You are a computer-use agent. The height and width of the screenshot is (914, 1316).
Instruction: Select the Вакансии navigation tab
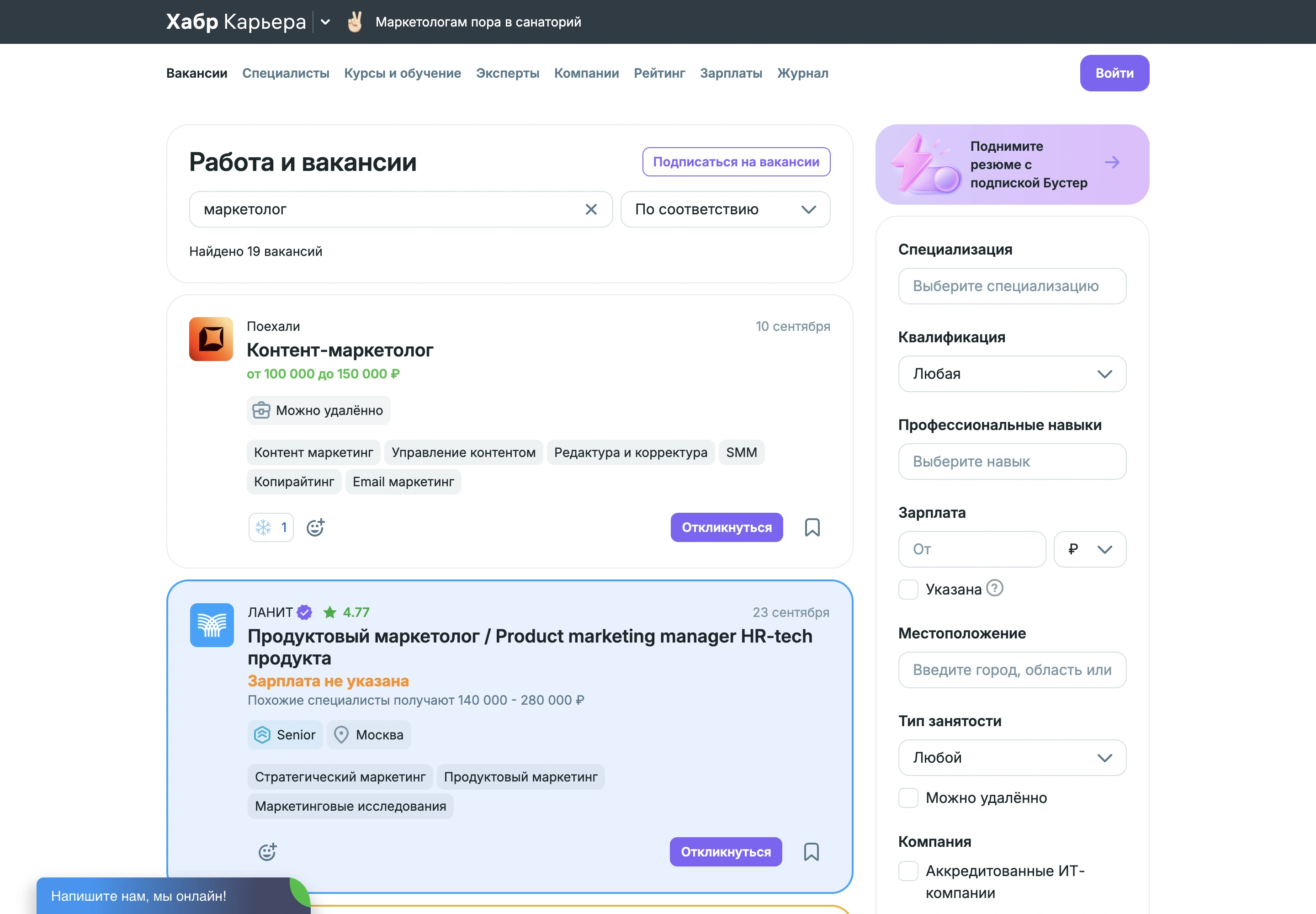point(197,73)
